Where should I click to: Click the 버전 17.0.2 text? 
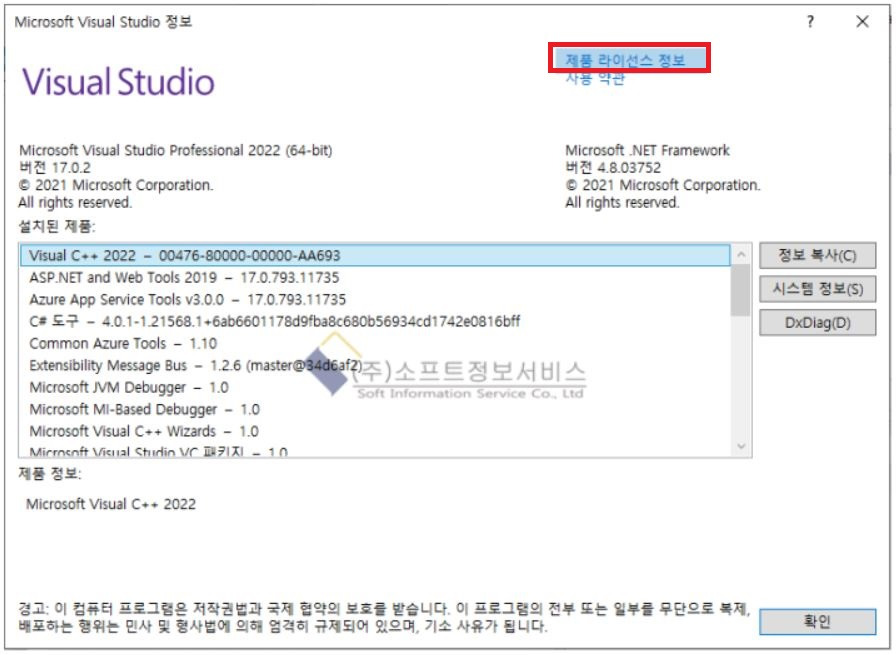coord(55,167)
